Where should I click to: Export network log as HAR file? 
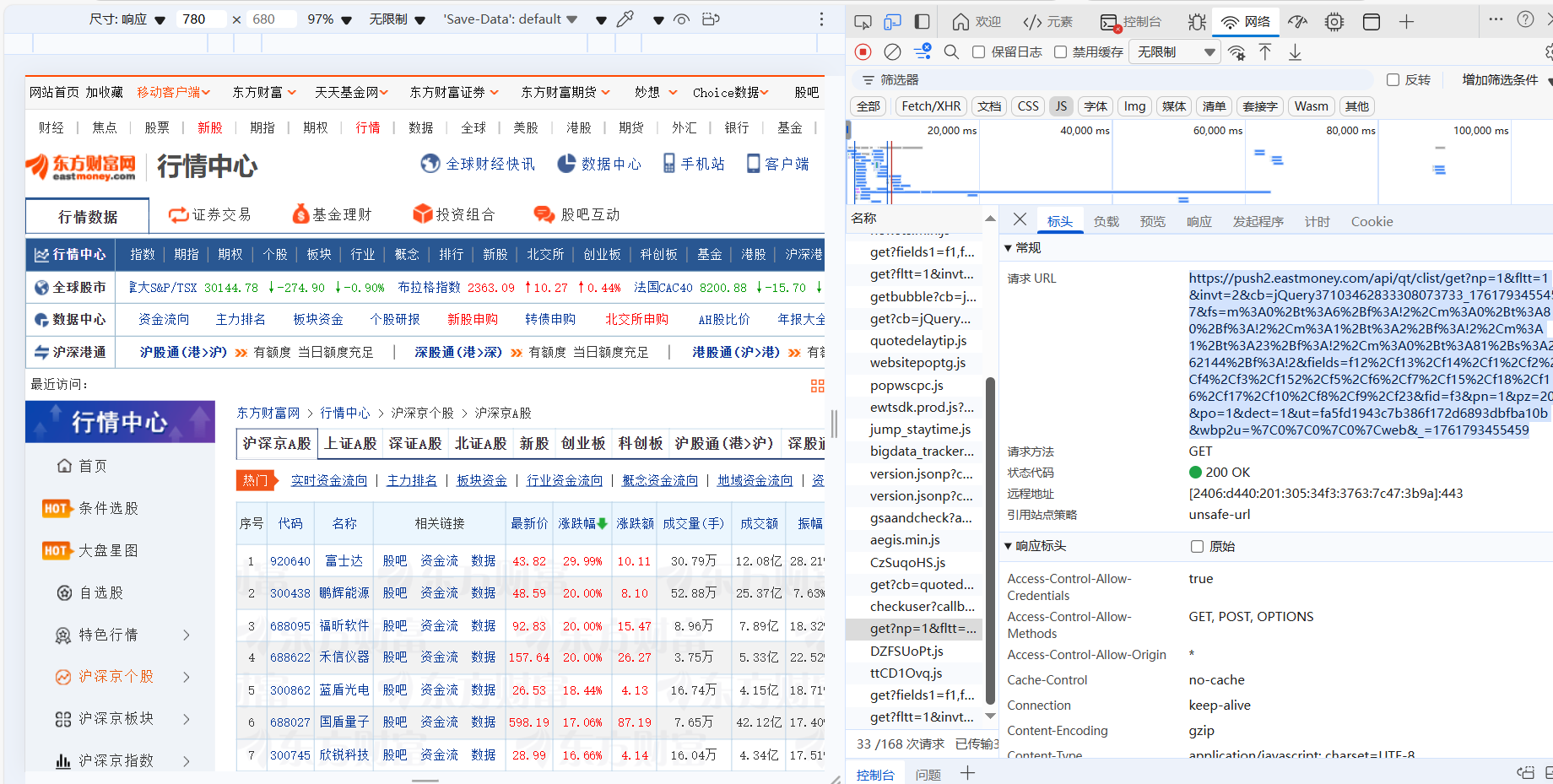(1294, 51)
